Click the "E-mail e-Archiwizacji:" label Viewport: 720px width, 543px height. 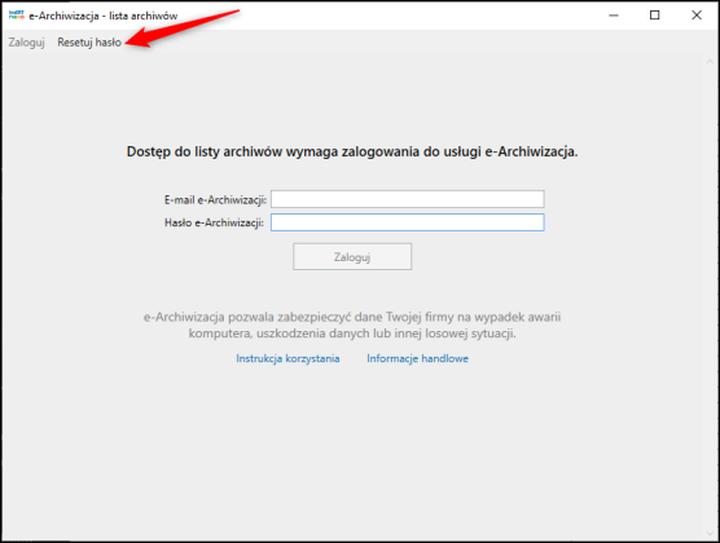[x=215, y=199]
